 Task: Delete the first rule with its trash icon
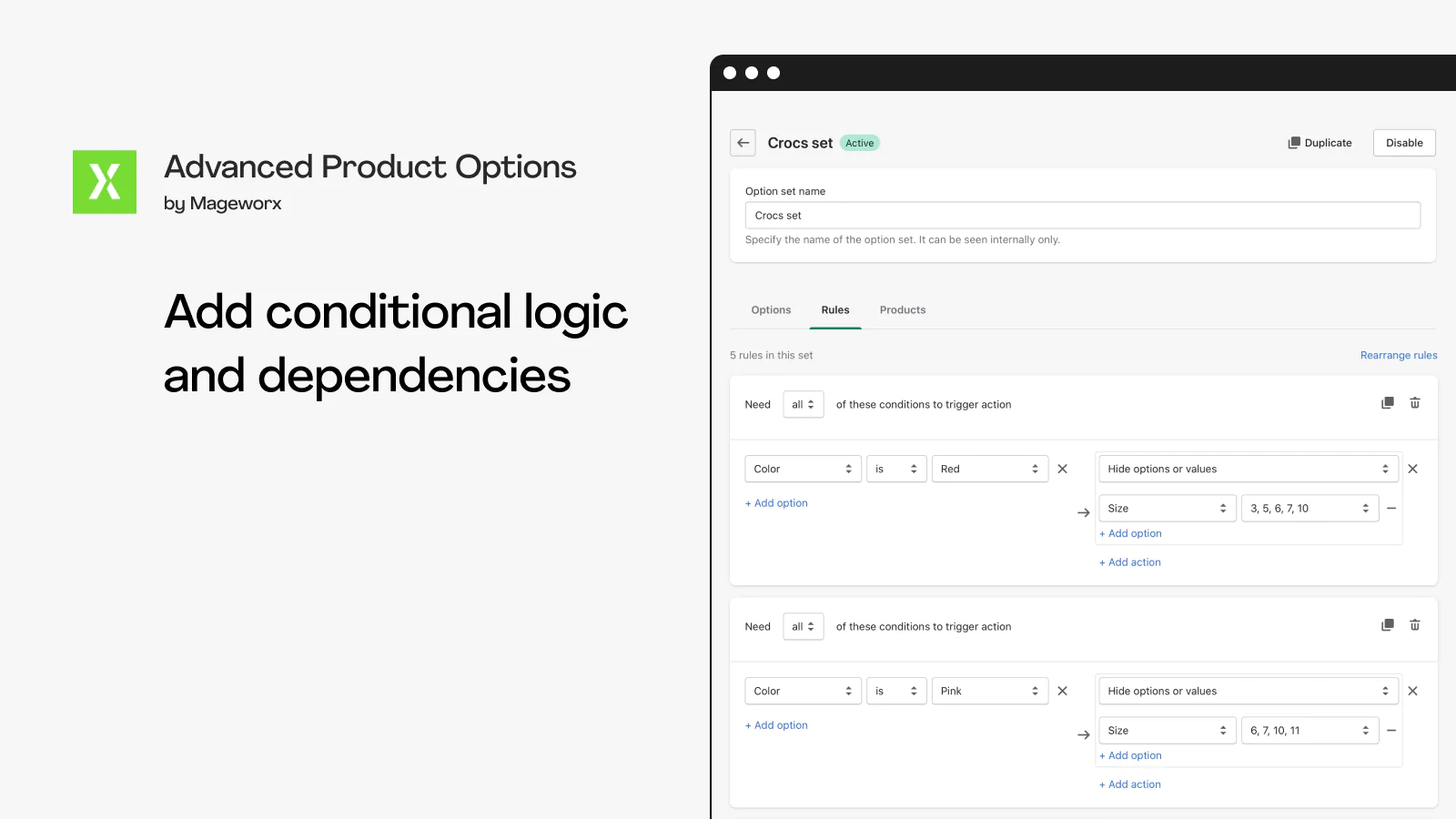pos(1415,403)
